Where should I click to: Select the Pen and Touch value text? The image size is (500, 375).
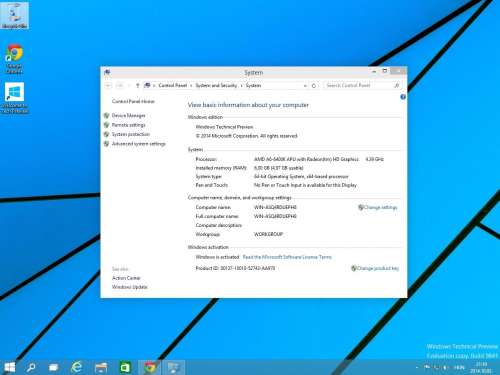click(x=305, y=185)
